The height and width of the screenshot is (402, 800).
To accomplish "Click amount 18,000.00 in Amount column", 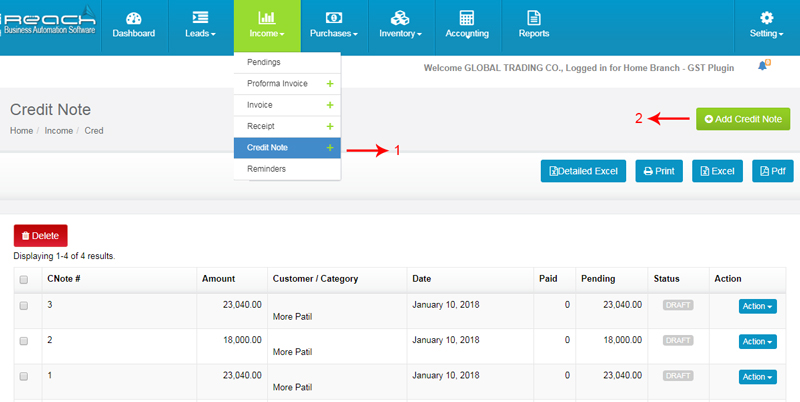I will click(242, 340).
